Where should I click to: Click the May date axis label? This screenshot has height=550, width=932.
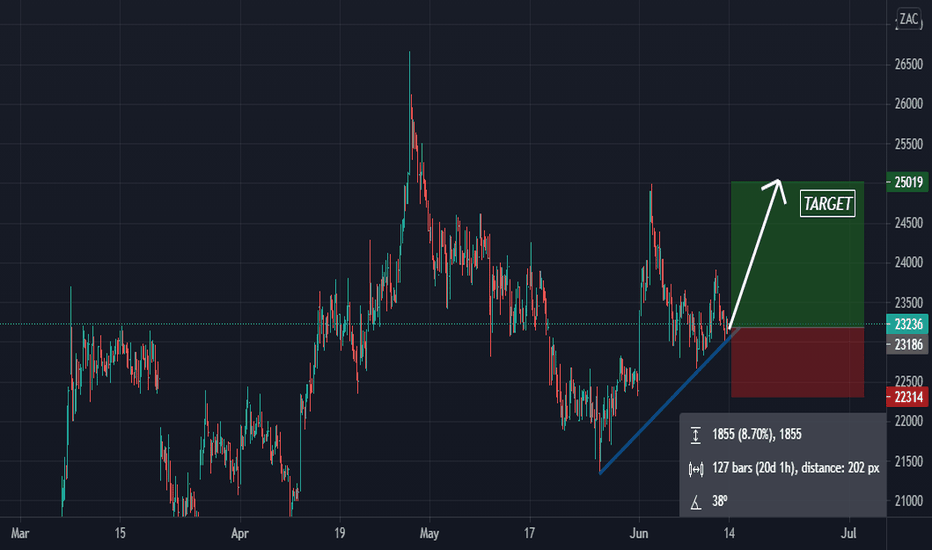tap(429, 533)
